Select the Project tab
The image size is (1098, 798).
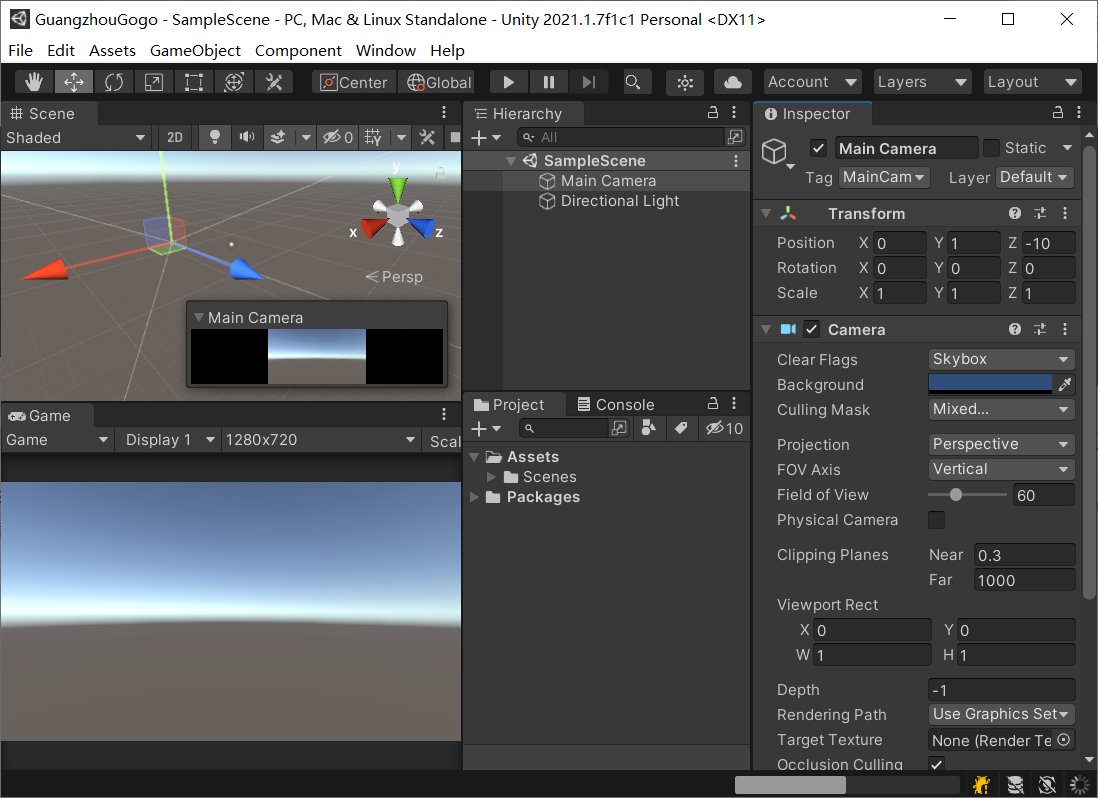tap(509, 405)
